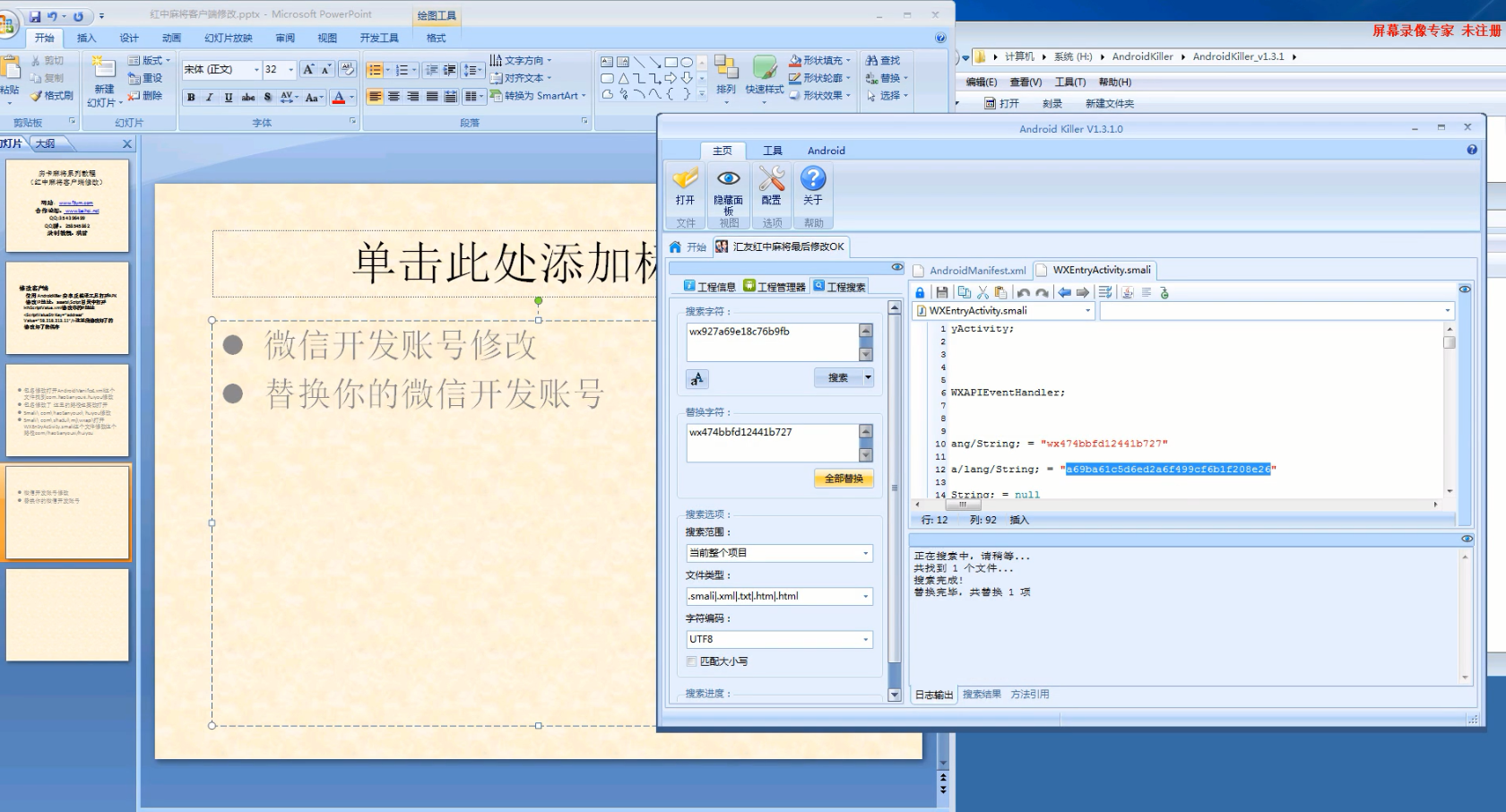Image resolution: width=1506 pixels, height=812 pixels.
Task: Toggle underline in the PowerPoint font group
Action: coord(229,97)
